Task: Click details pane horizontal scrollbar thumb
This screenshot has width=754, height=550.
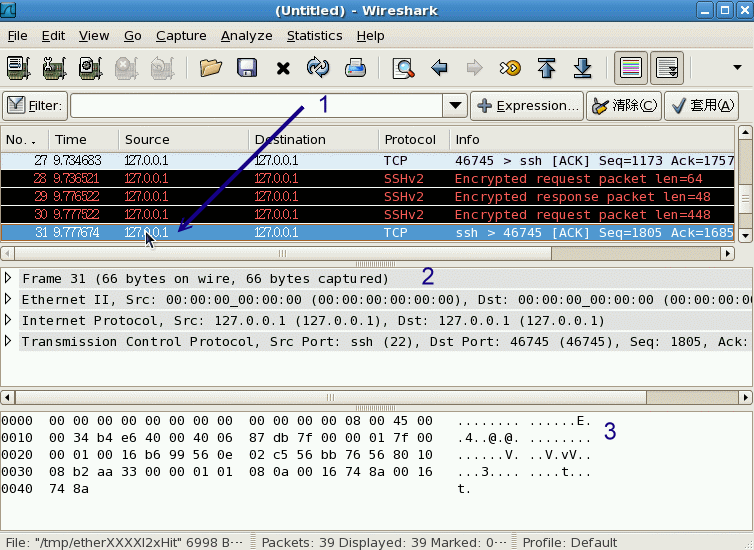Action: pyautogui.click(x=330, y=398)
